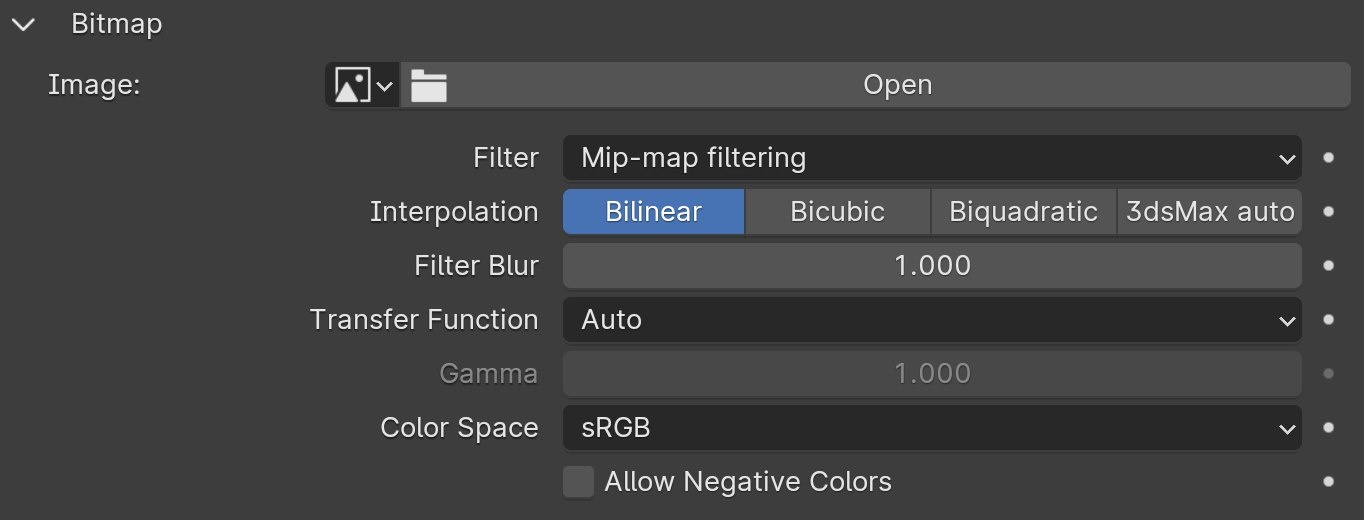Click animate dot next to Color Space

tap(1328, 428)
